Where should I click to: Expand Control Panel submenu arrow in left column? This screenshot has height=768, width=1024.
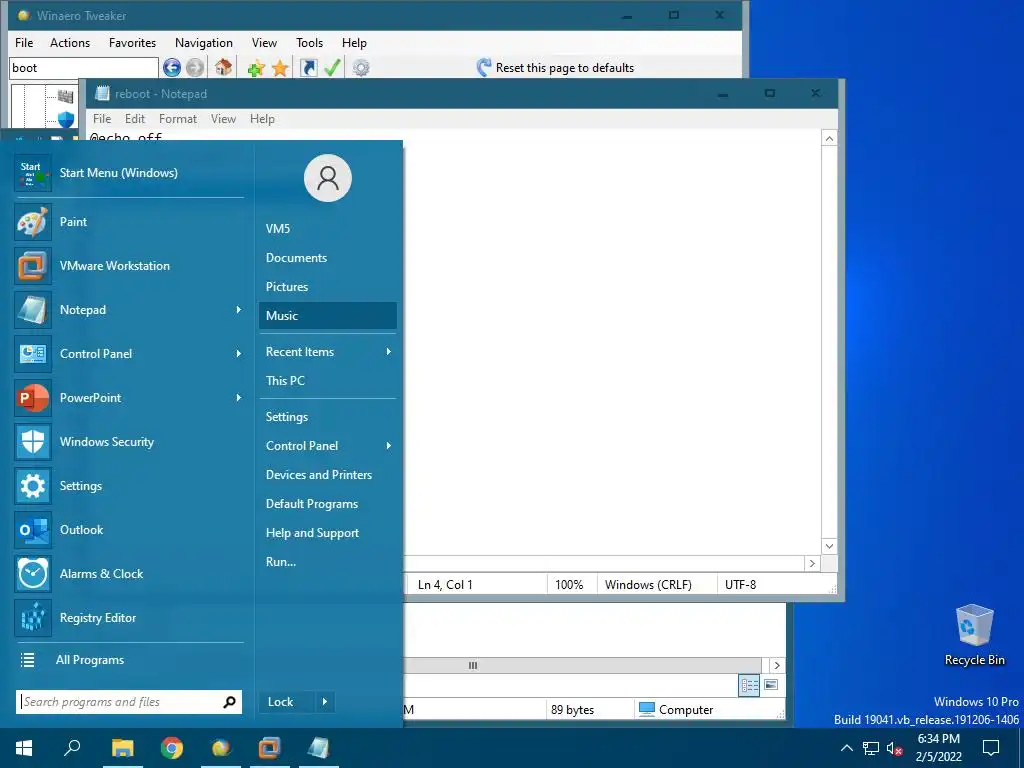click(x=238, y=353)
